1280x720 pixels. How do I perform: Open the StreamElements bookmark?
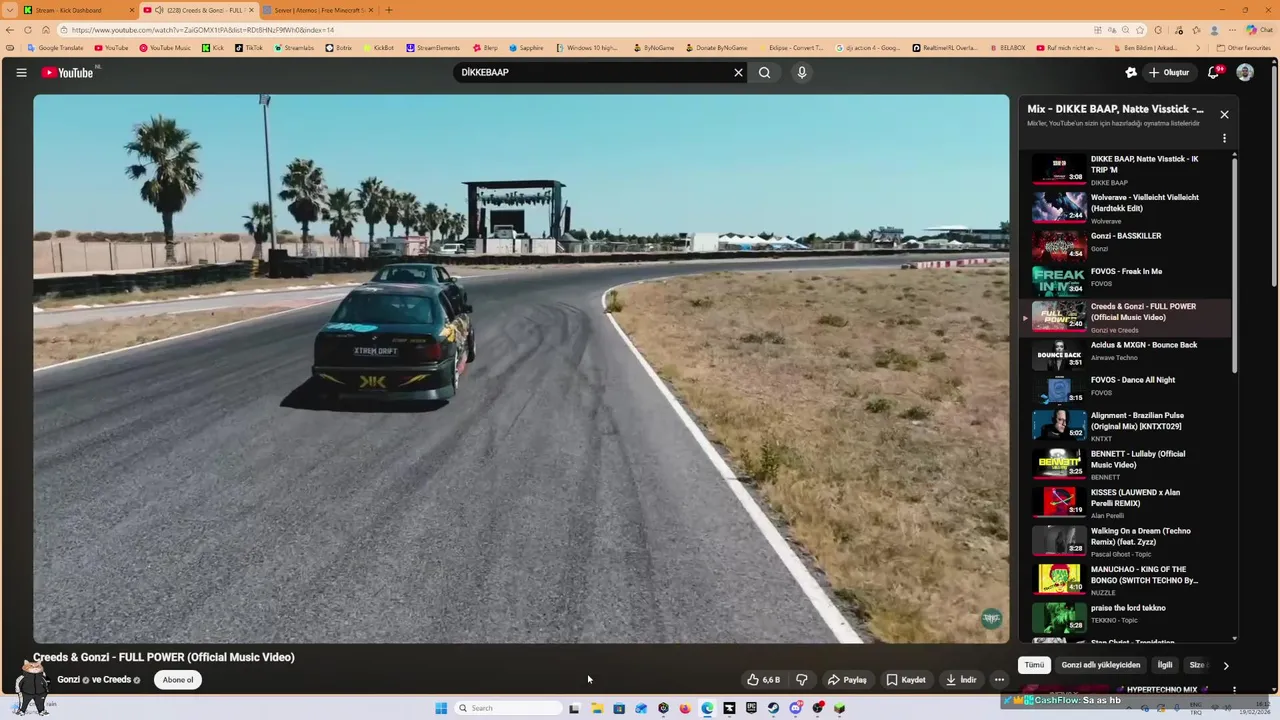point(433,48)
